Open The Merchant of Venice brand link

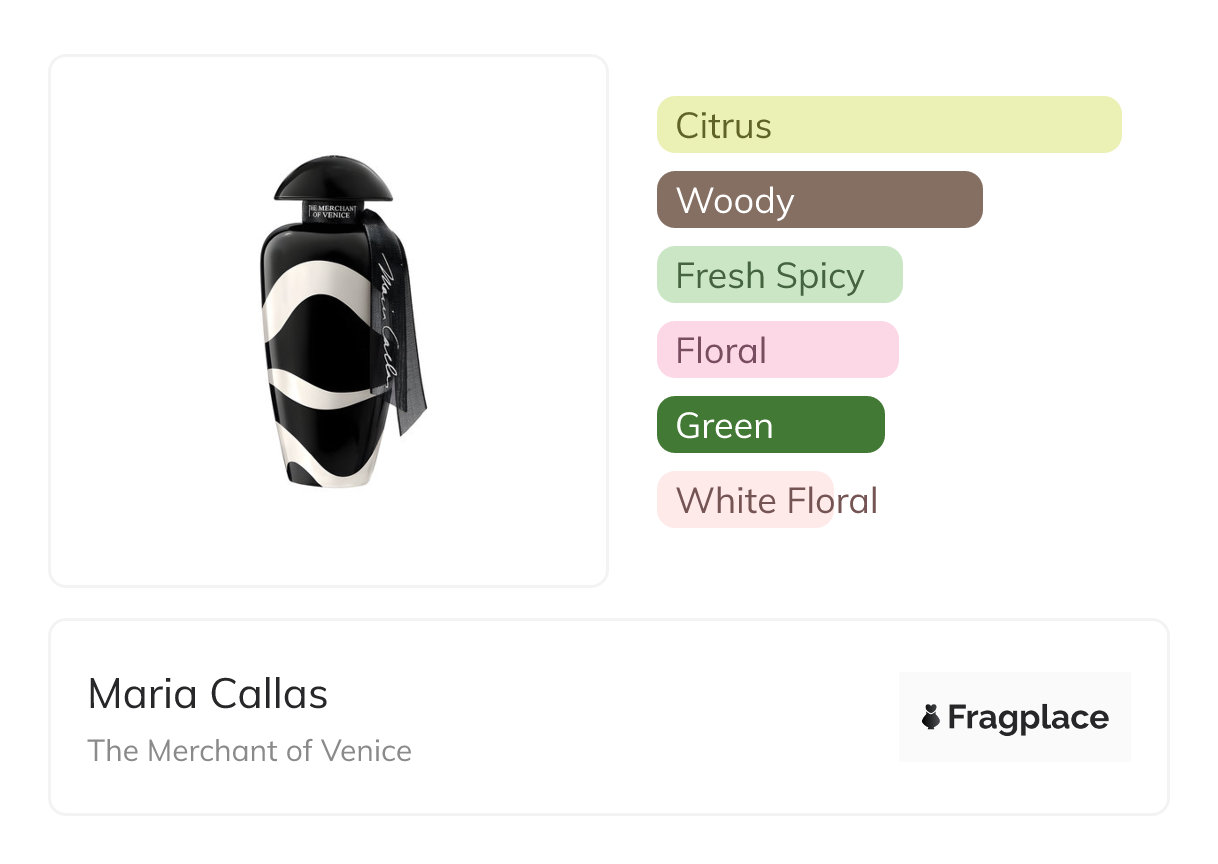249,750
